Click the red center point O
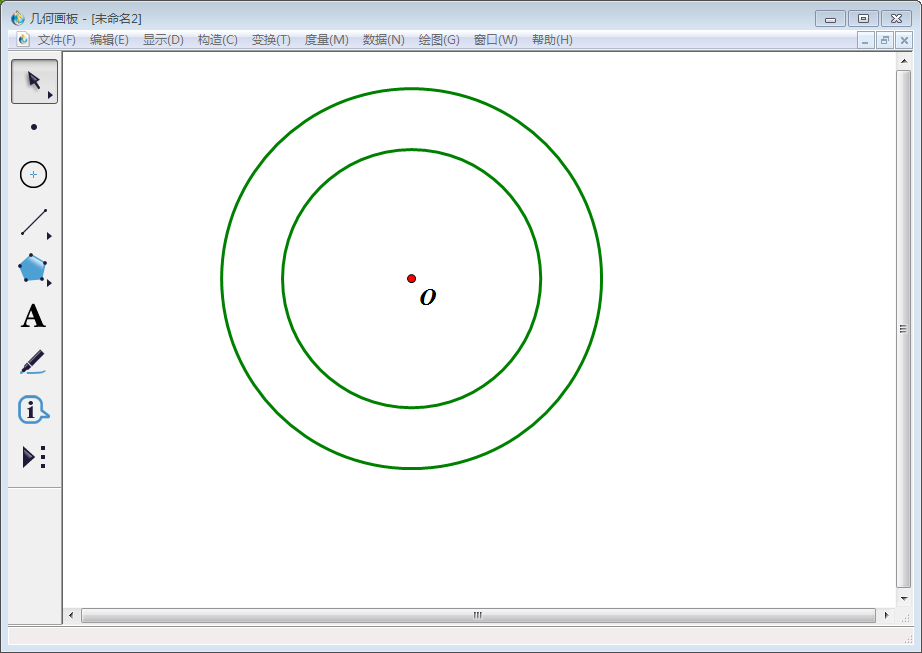The height and width of the screenshot is (653, 922). click(411, 278)
